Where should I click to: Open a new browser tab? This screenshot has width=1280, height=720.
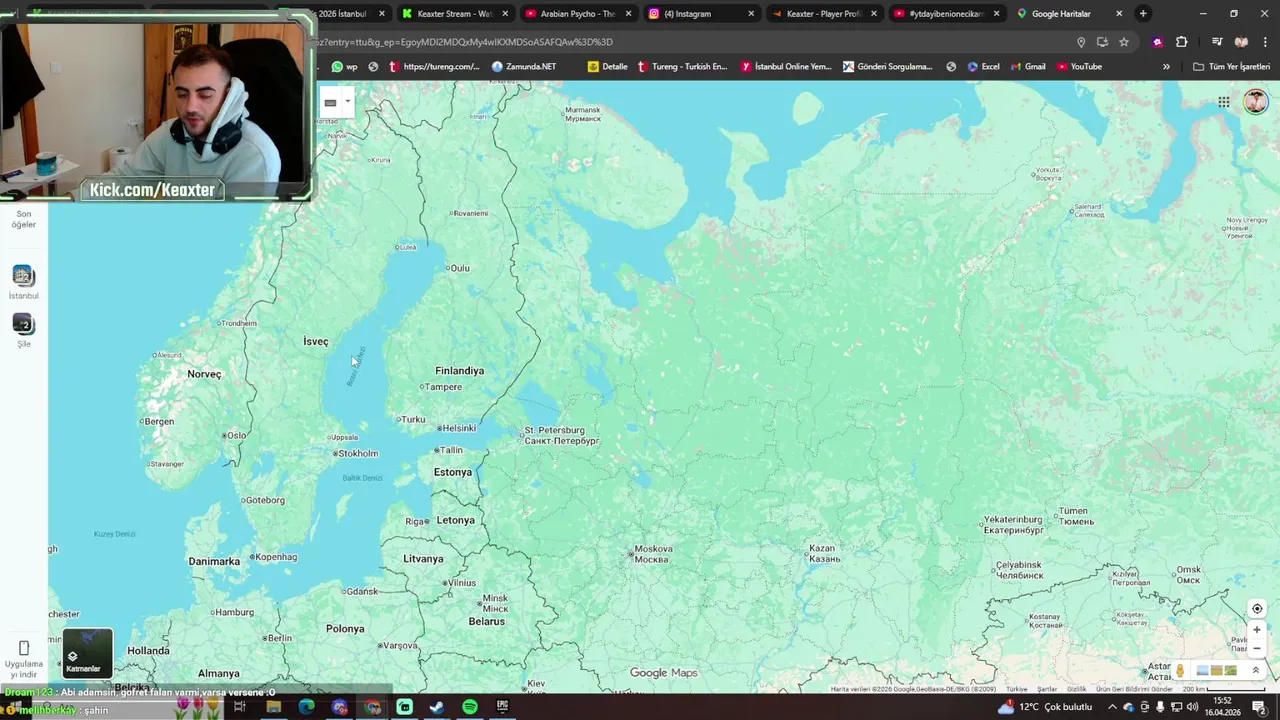1143,14
